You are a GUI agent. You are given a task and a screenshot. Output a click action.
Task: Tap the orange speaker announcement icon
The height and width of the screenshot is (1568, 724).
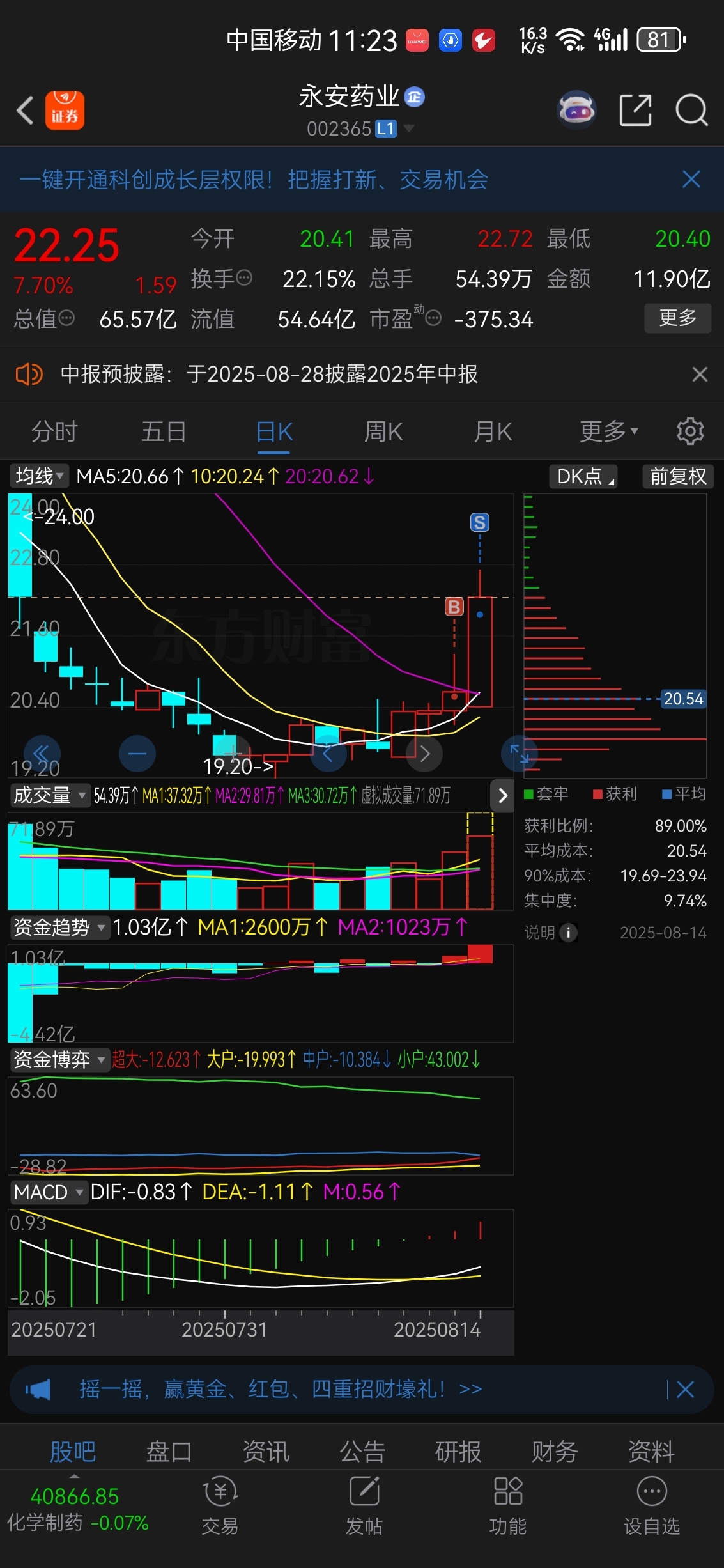29,374
